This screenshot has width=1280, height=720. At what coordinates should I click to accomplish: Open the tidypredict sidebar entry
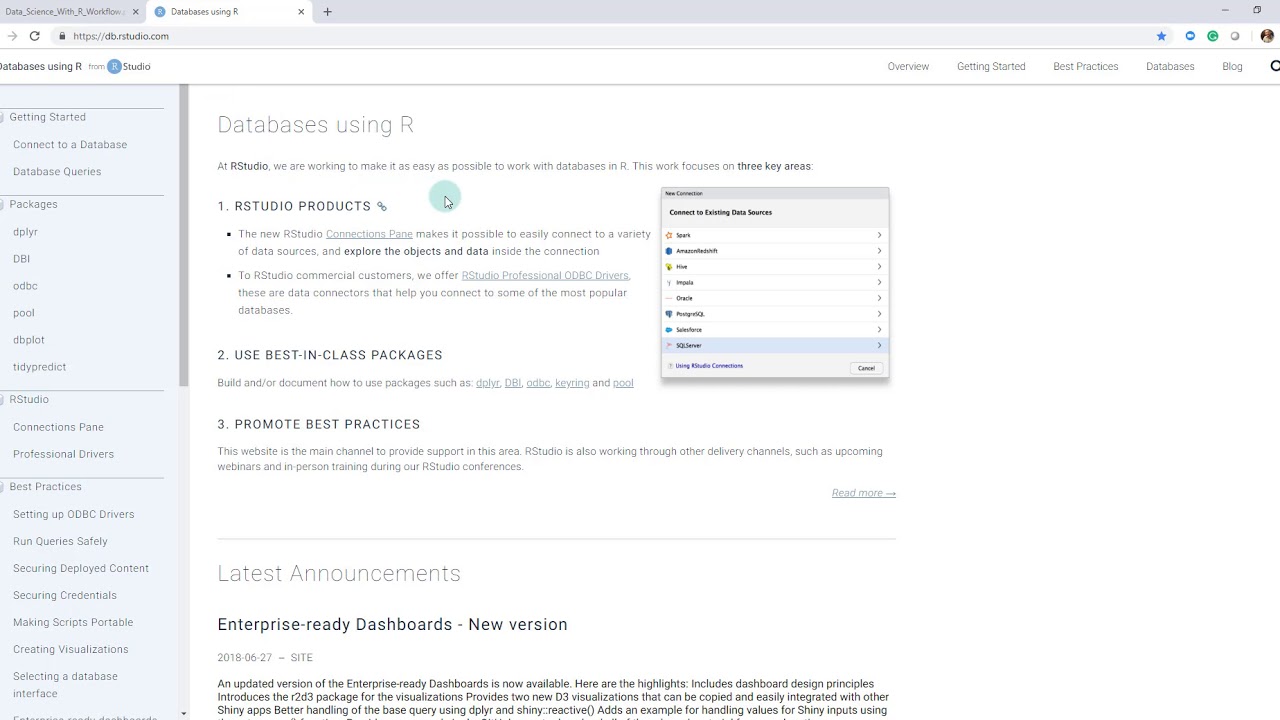pos(39,367)
